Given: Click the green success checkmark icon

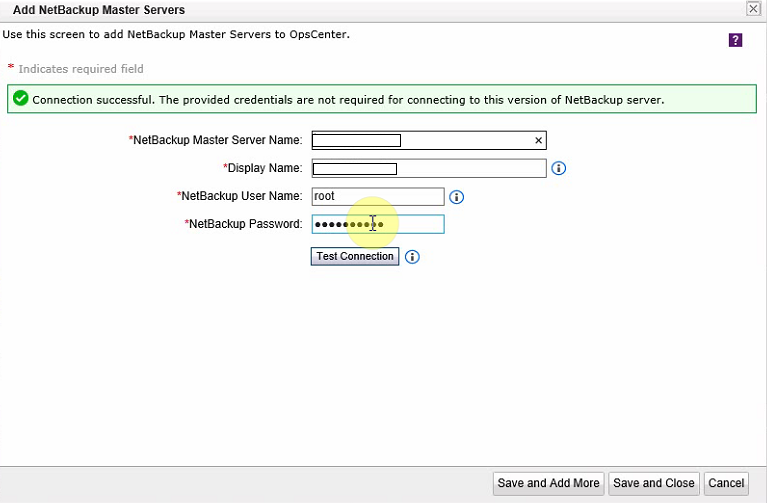Looking at the screenshot, I should pos(20,99).
